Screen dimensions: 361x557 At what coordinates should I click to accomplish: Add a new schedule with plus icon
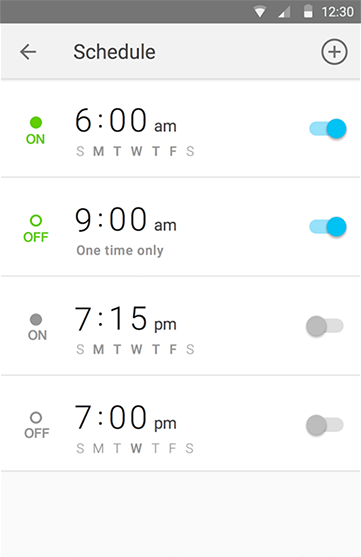pos(334,52)
